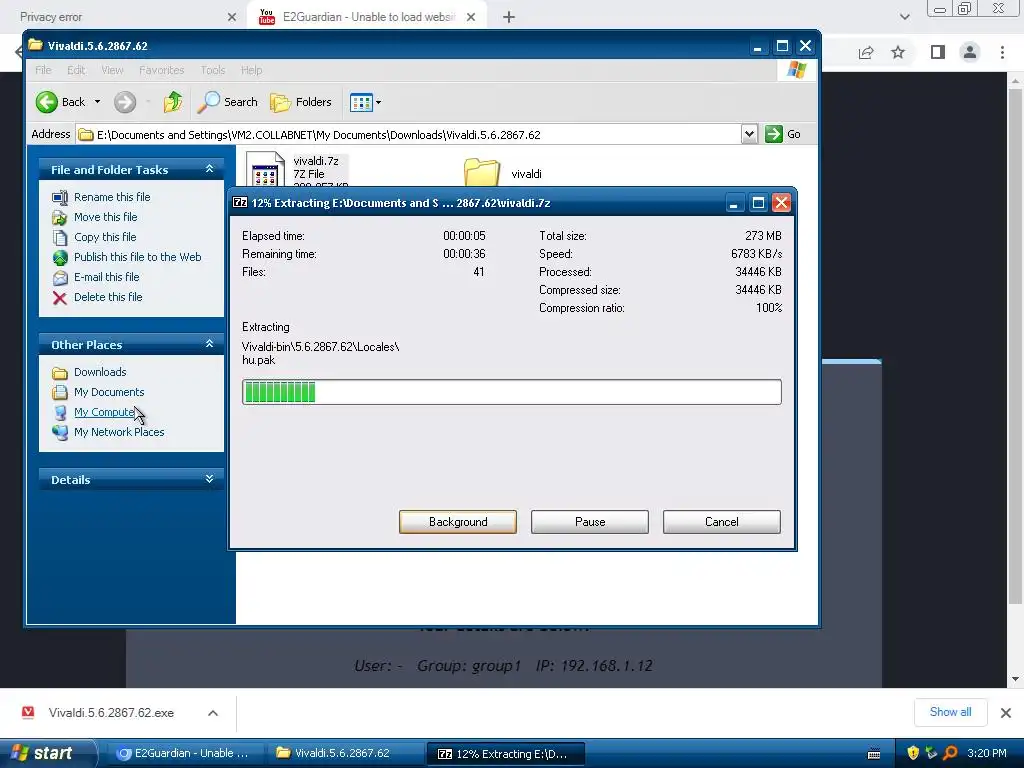Click the green Go arrow button
This screenshot has width=1024, height=768.
click(x=774, y=134)
